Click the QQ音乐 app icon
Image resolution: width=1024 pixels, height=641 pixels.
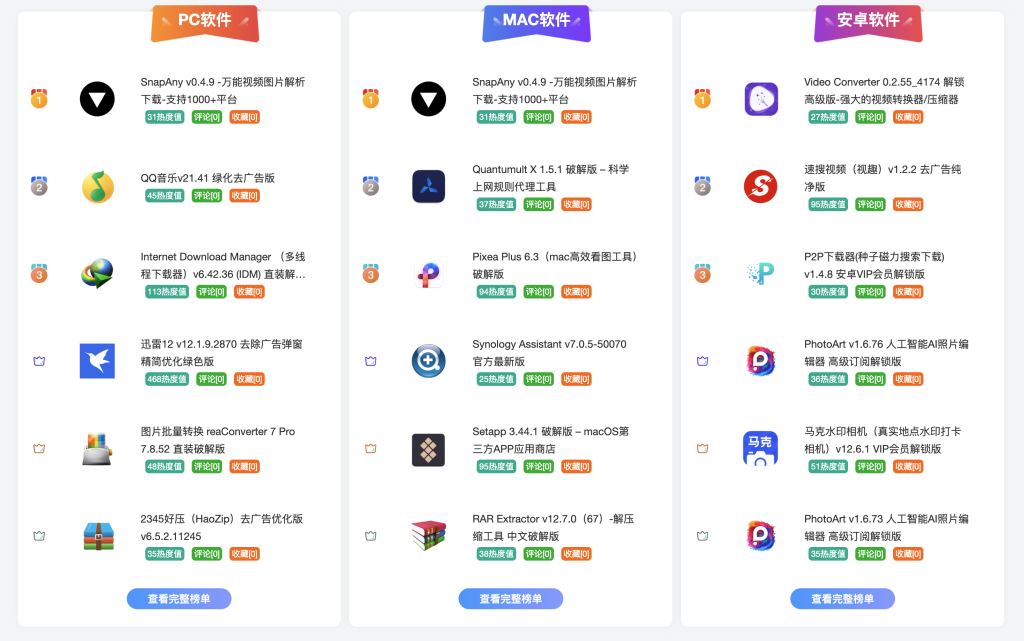click(x=97, y=187)
